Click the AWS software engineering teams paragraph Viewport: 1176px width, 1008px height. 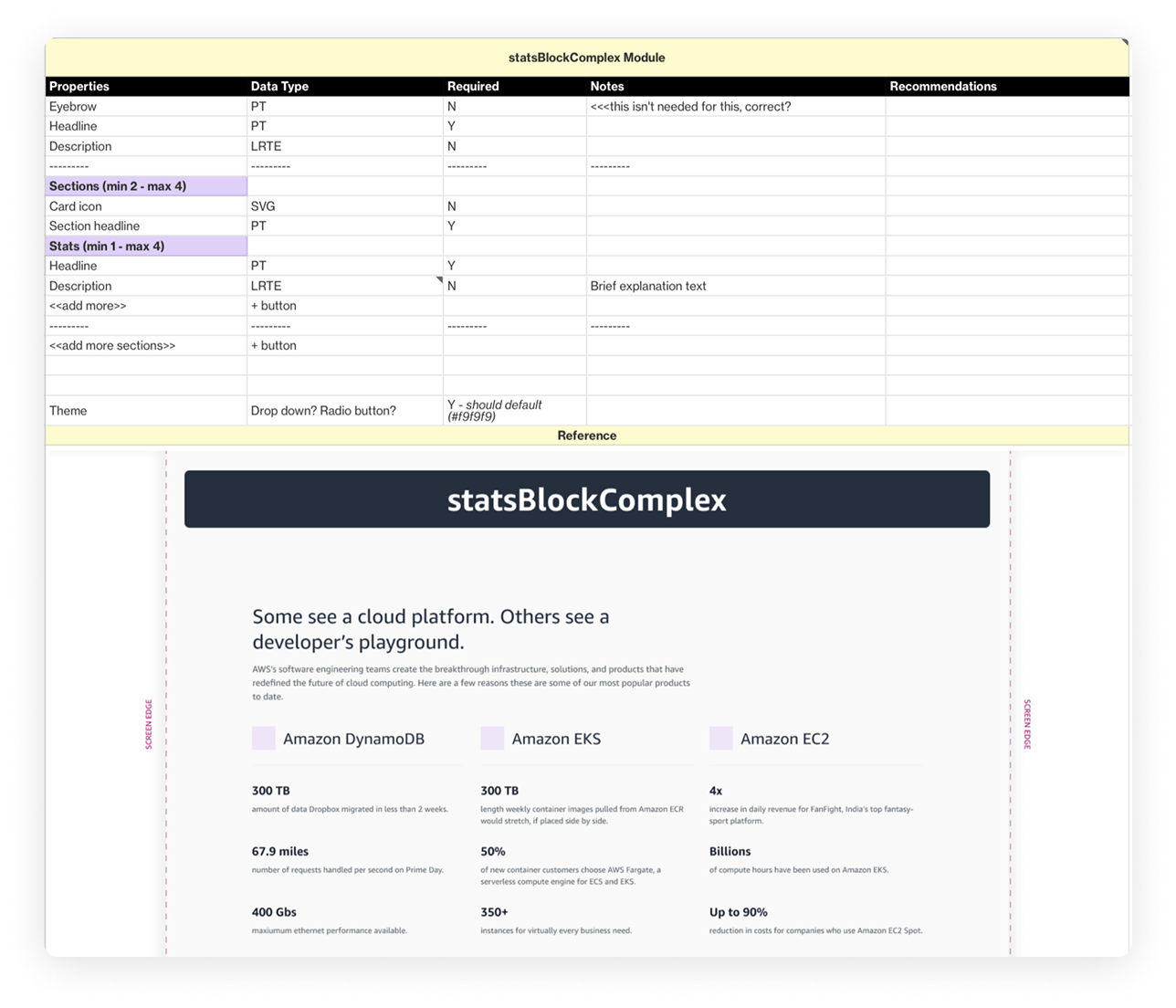471,683
